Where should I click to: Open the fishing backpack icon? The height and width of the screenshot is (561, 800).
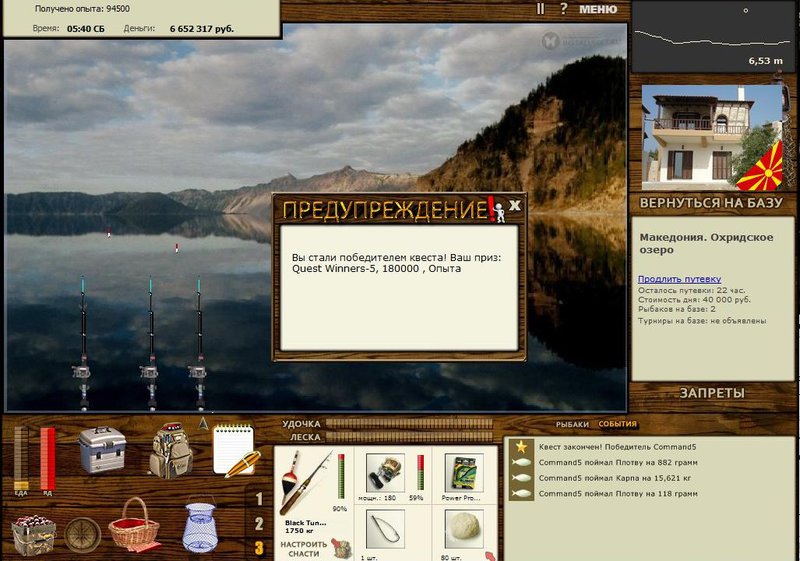tap(170, 451)
